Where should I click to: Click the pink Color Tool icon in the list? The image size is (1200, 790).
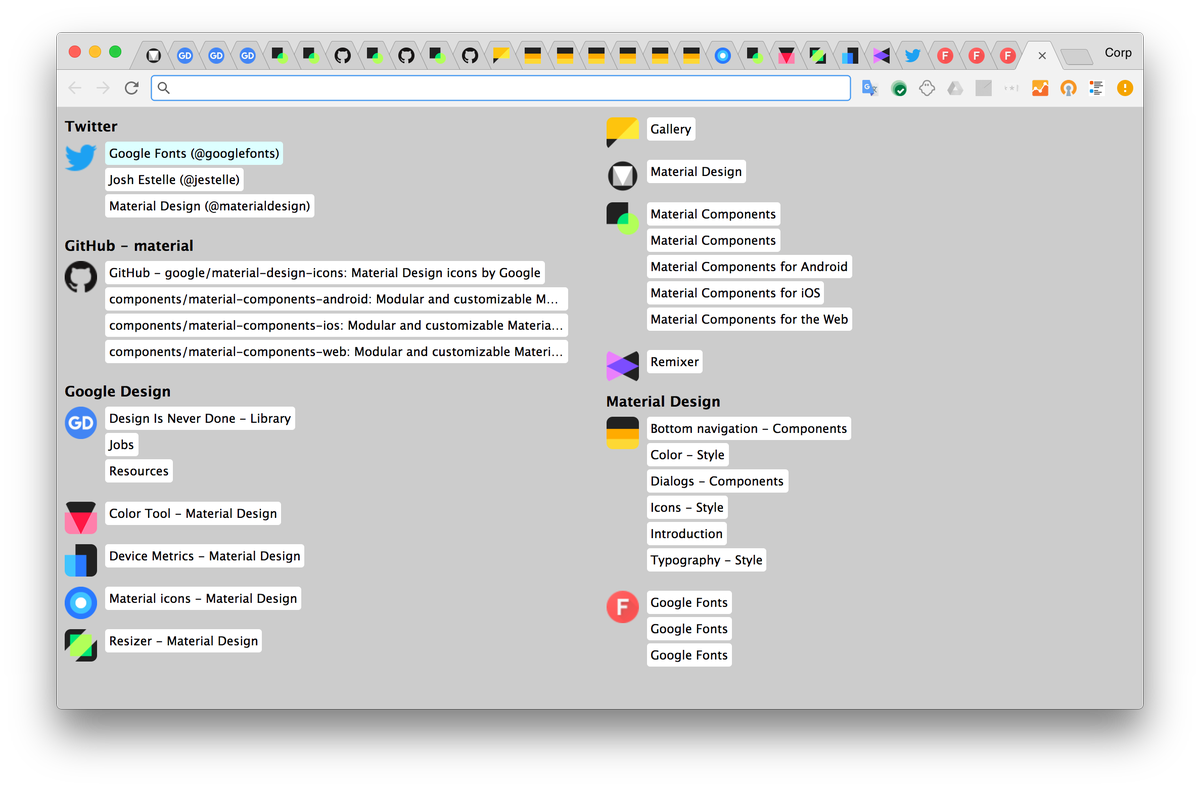(81, 518)
